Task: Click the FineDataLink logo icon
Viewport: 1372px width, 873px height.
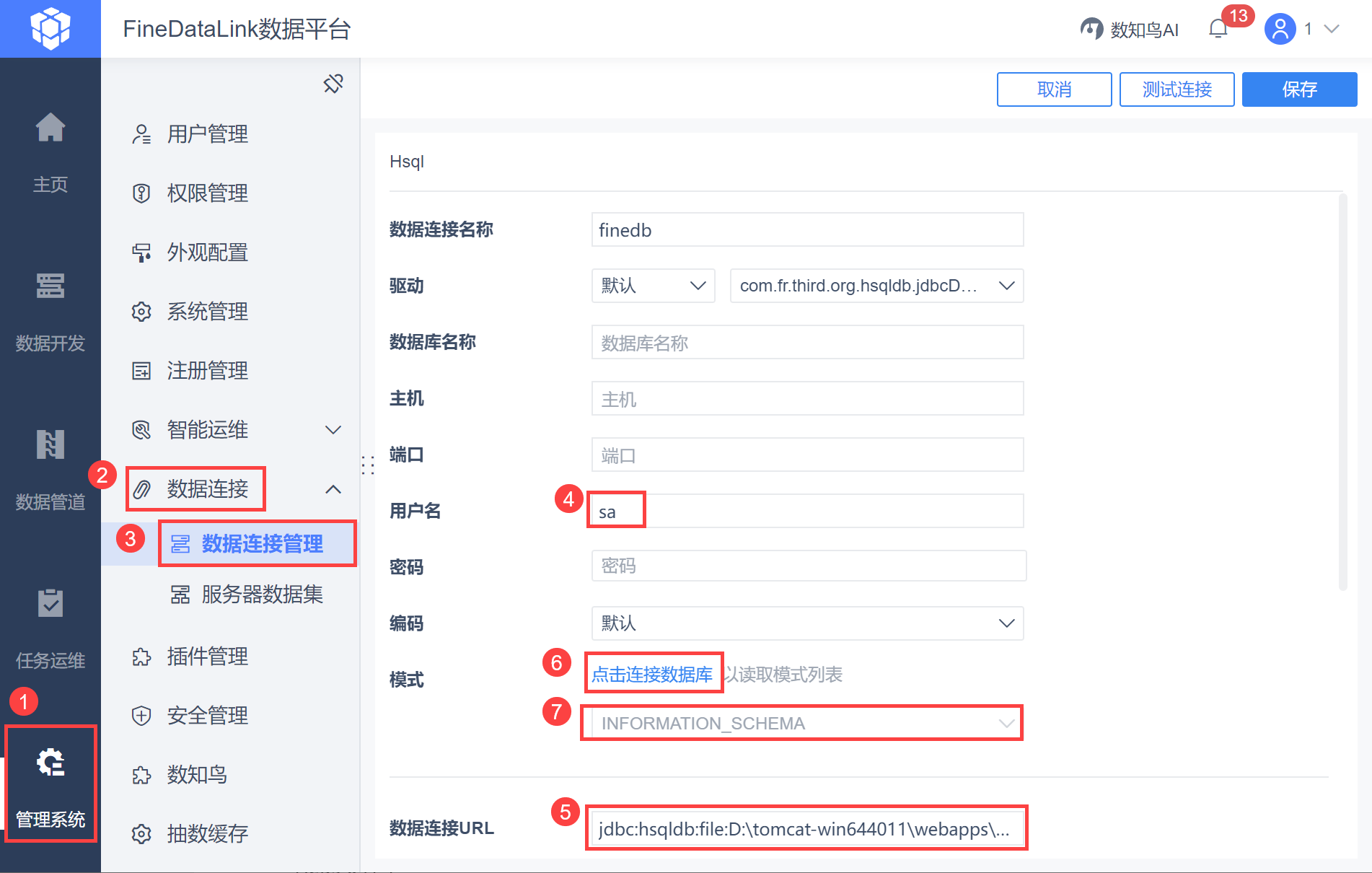Action: click(50, 29)
